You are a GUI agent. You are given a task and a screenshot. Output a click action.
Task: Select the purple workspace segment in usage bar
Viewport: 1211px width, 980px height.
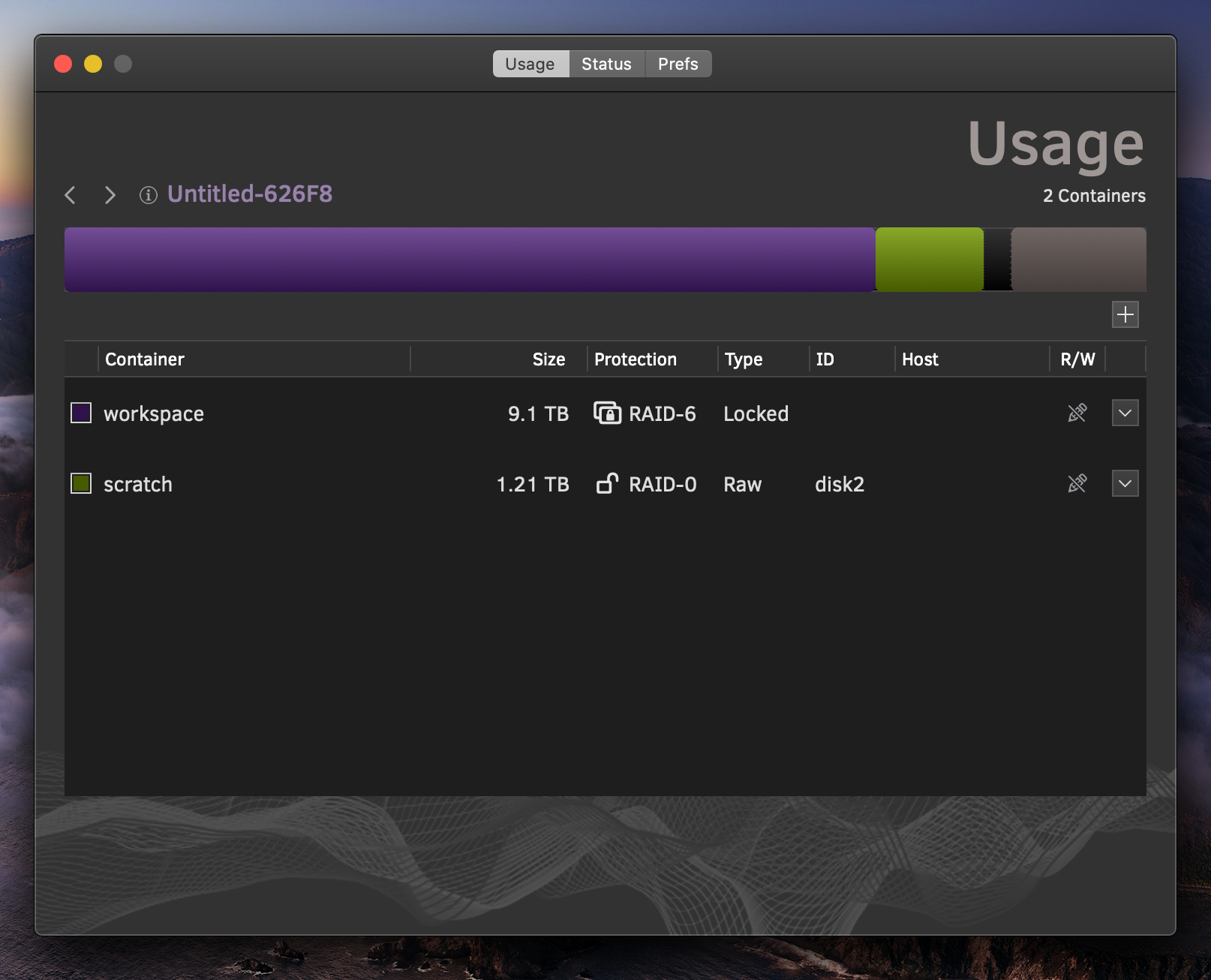tap(470, 260)
